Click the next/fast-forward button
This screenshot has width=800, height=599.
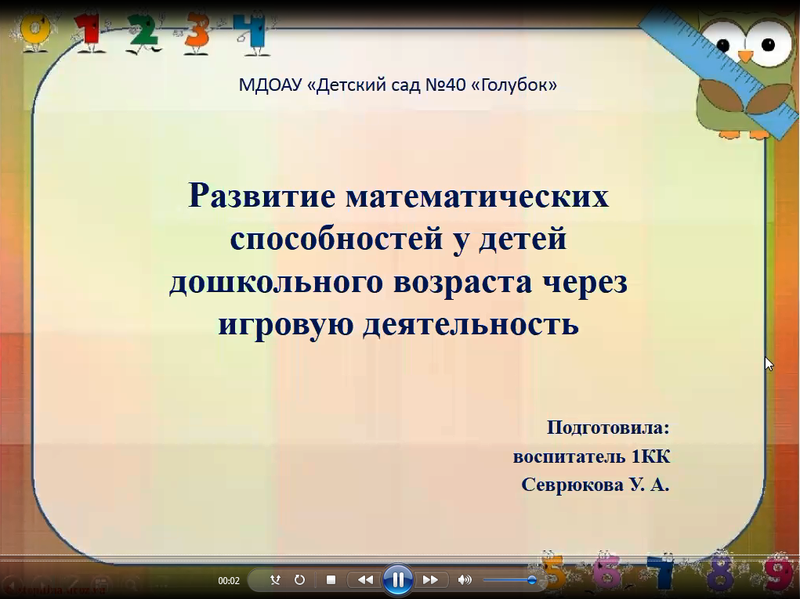pos(430,580)
